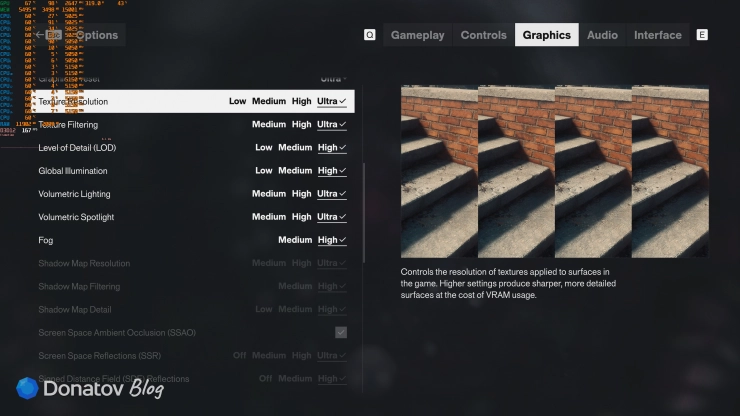Select the Level of Detail (LOD) label
The width and height of the screenshot is (740, 416).
77,148
